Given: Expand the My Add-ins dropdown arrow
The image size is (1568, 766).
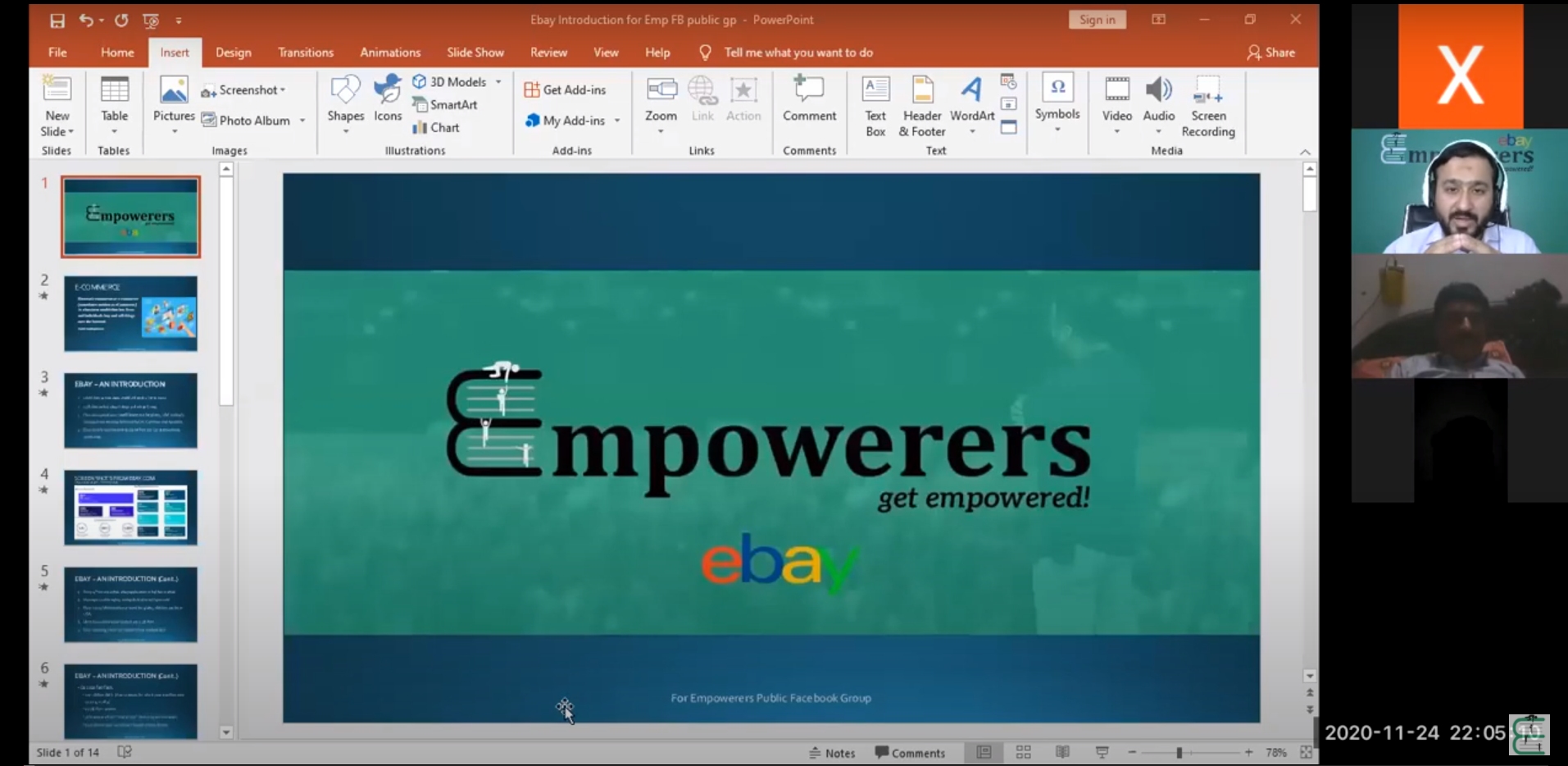Looking at the screenshot, I should [617, 121].
